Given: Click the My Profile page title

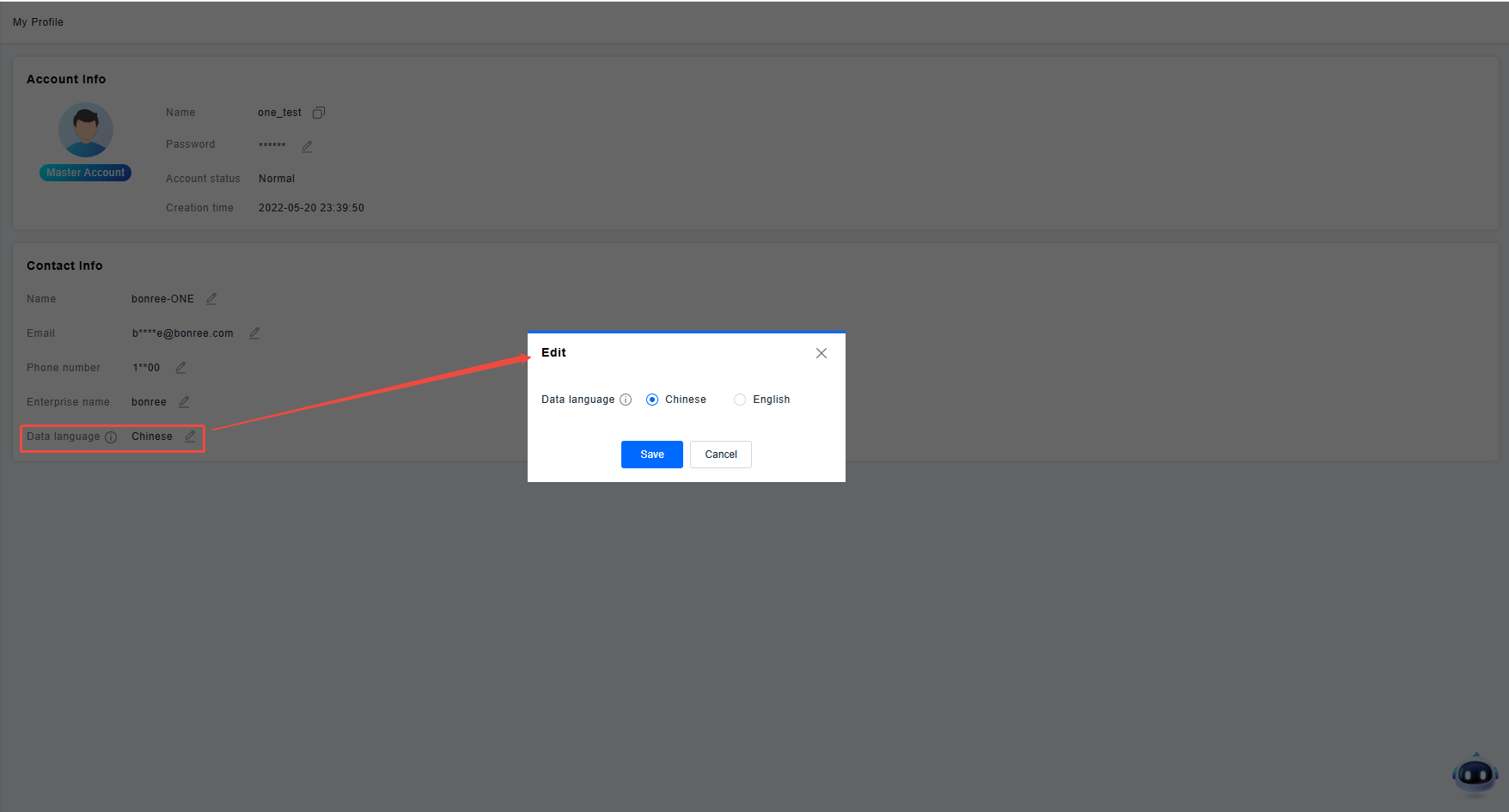Looking at the screenshot, I should (x=38, y=22).
